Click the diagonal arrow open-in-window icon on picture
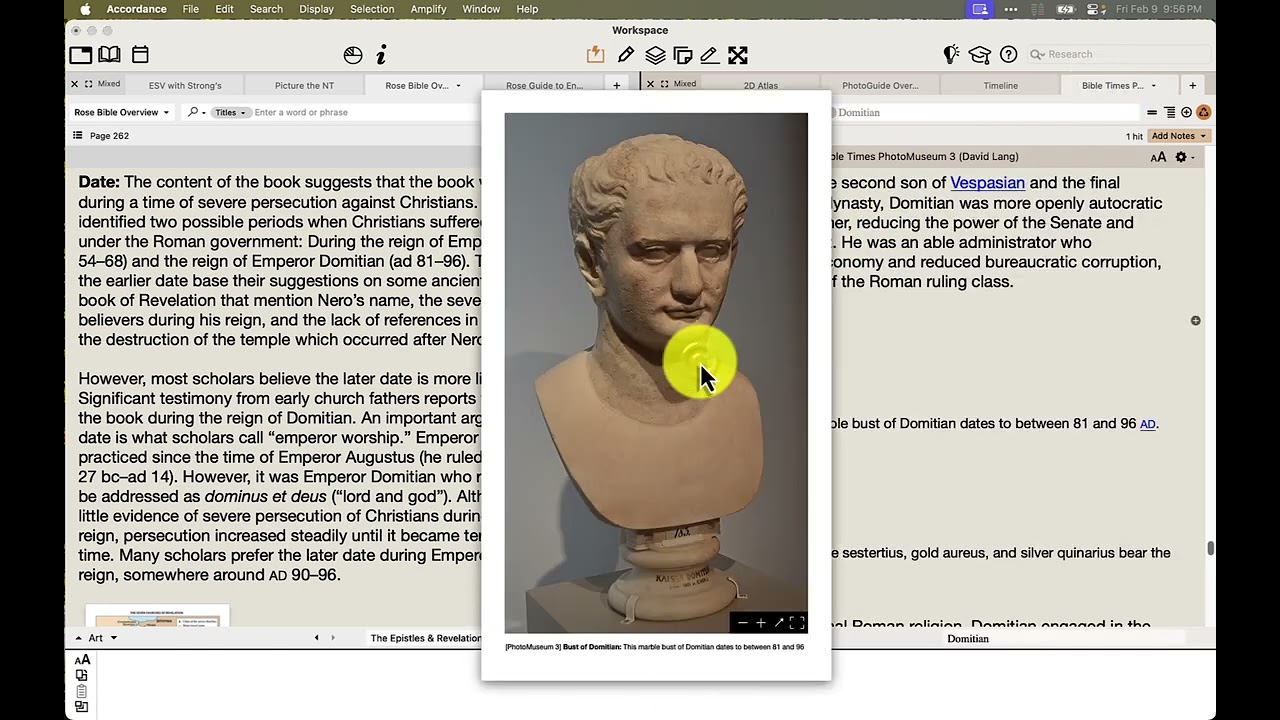Image resolution: width=1280 pixels, height=720 pixels. [x=779, y=624]
